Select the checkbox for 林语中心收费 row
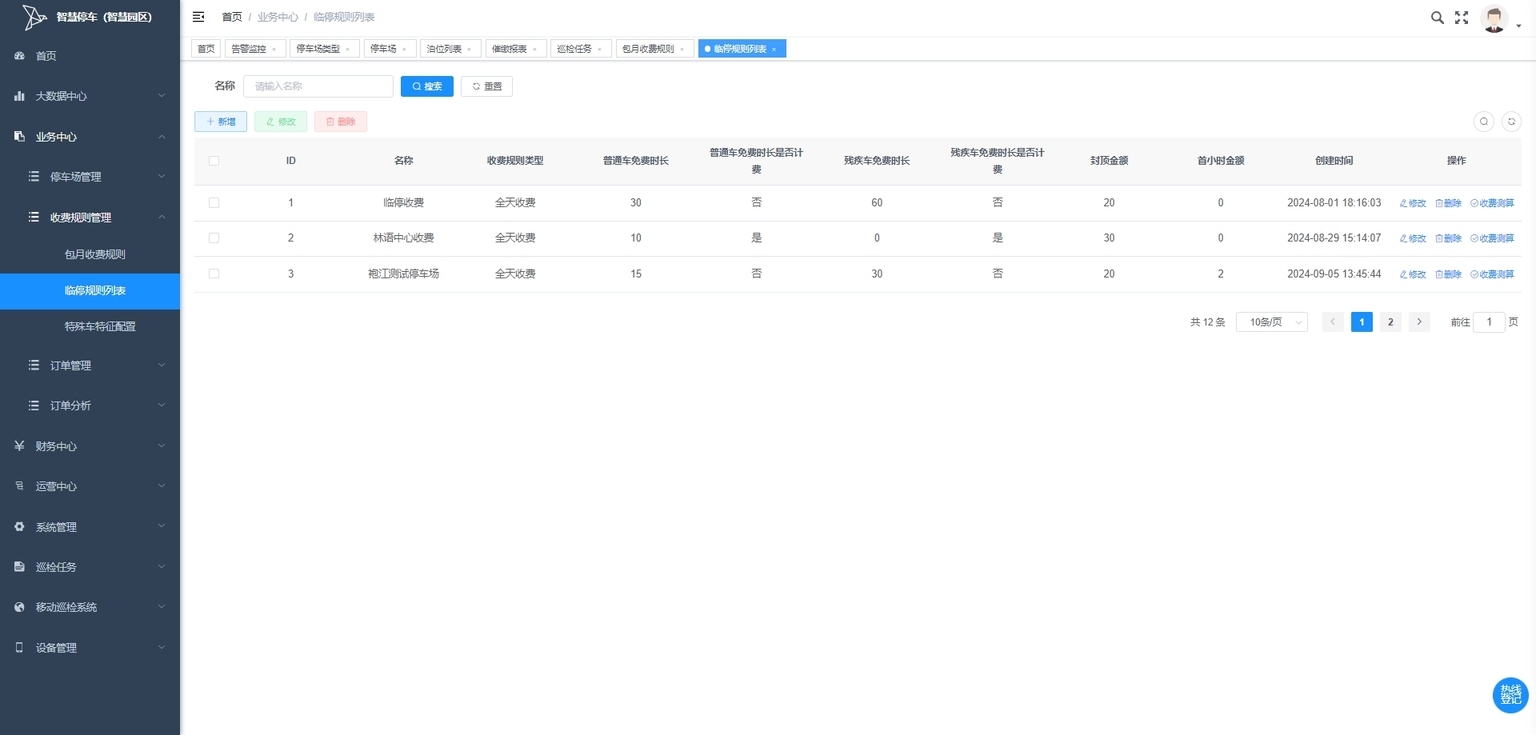Screen dimensions: 1536x735 pyautogui.click(x=214, y=238)
